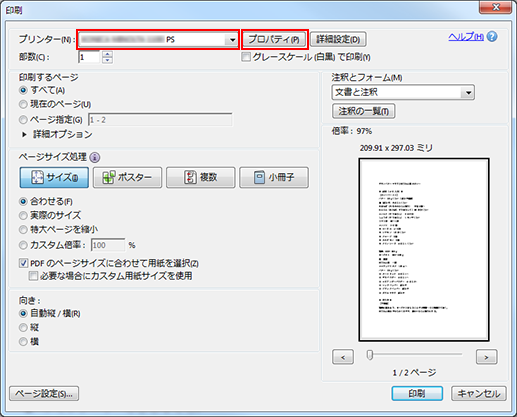
Task: Choose the ポスター poster layout button
Action: [x=127, y=177]
